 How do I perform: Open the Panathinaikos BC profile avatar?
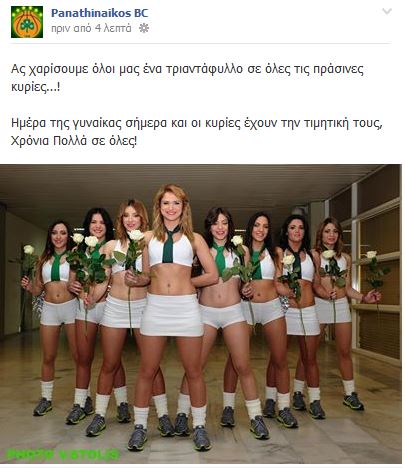pos(27,22)
